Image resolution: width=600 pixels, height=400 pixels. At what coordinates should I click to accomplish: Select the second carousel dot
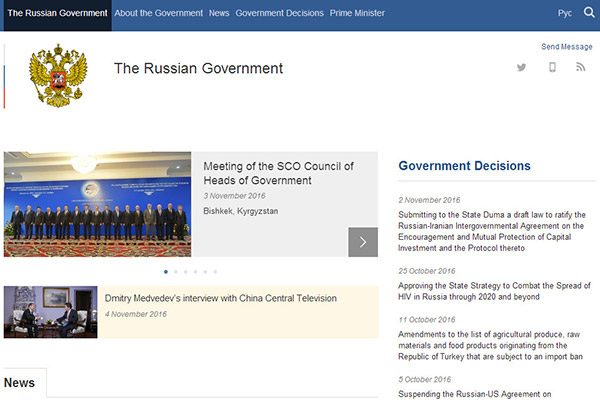click(176, 272)
